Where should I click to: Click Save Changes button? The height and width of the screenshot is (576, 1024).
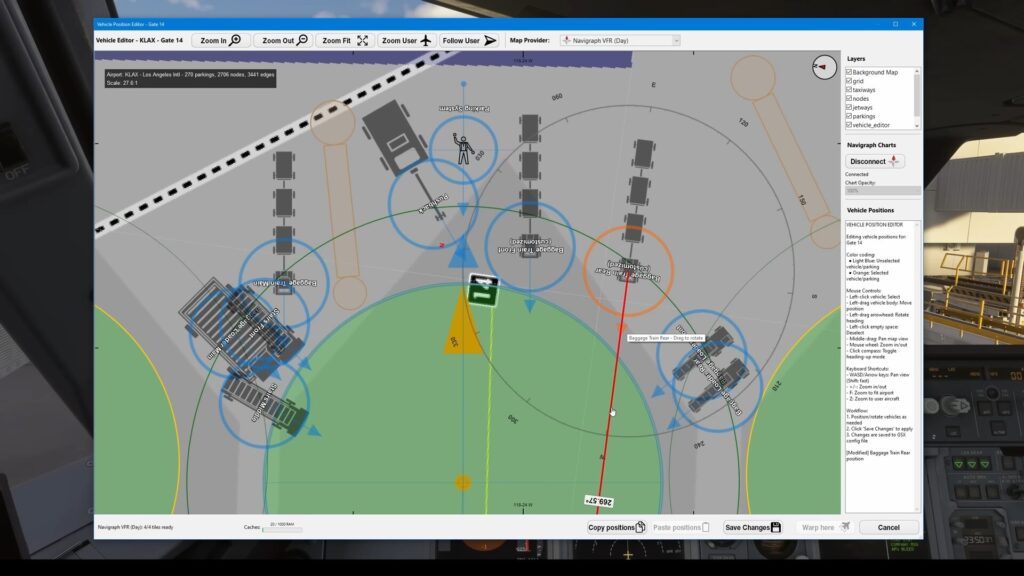point(753,527)
